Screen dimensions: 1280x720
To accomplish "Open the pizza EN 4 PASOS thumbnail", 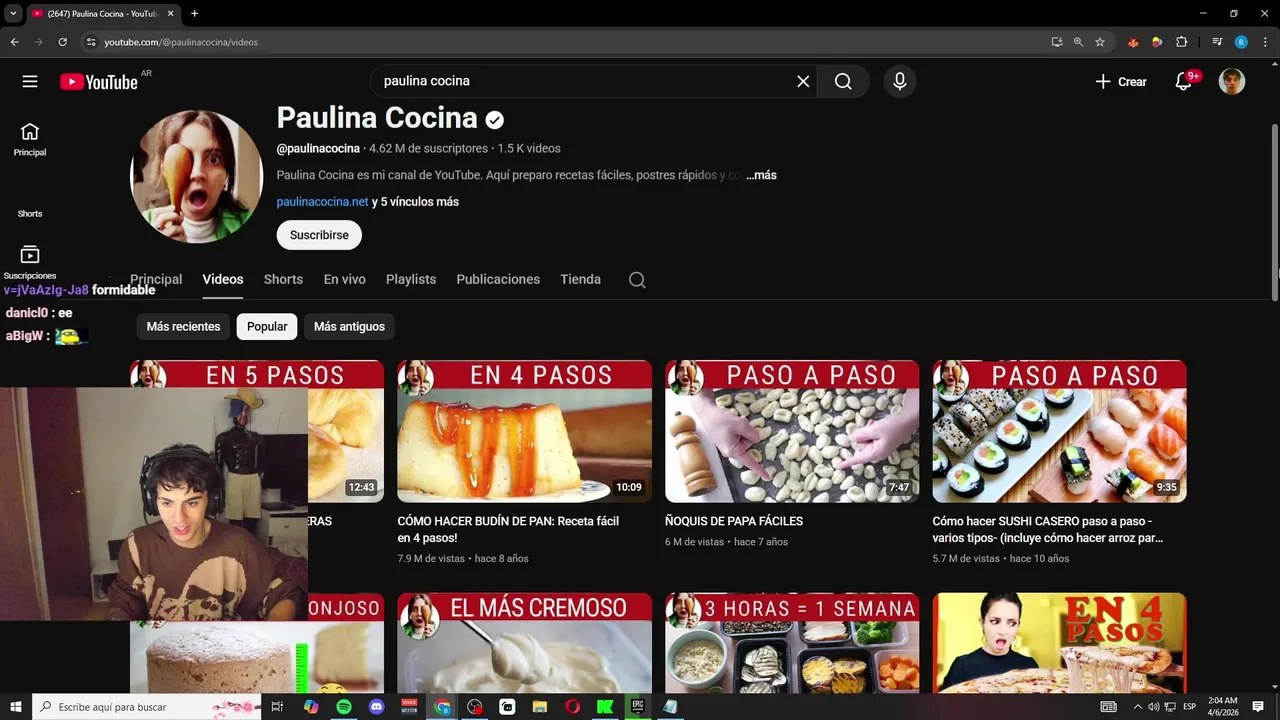I will click(1059, 643).
